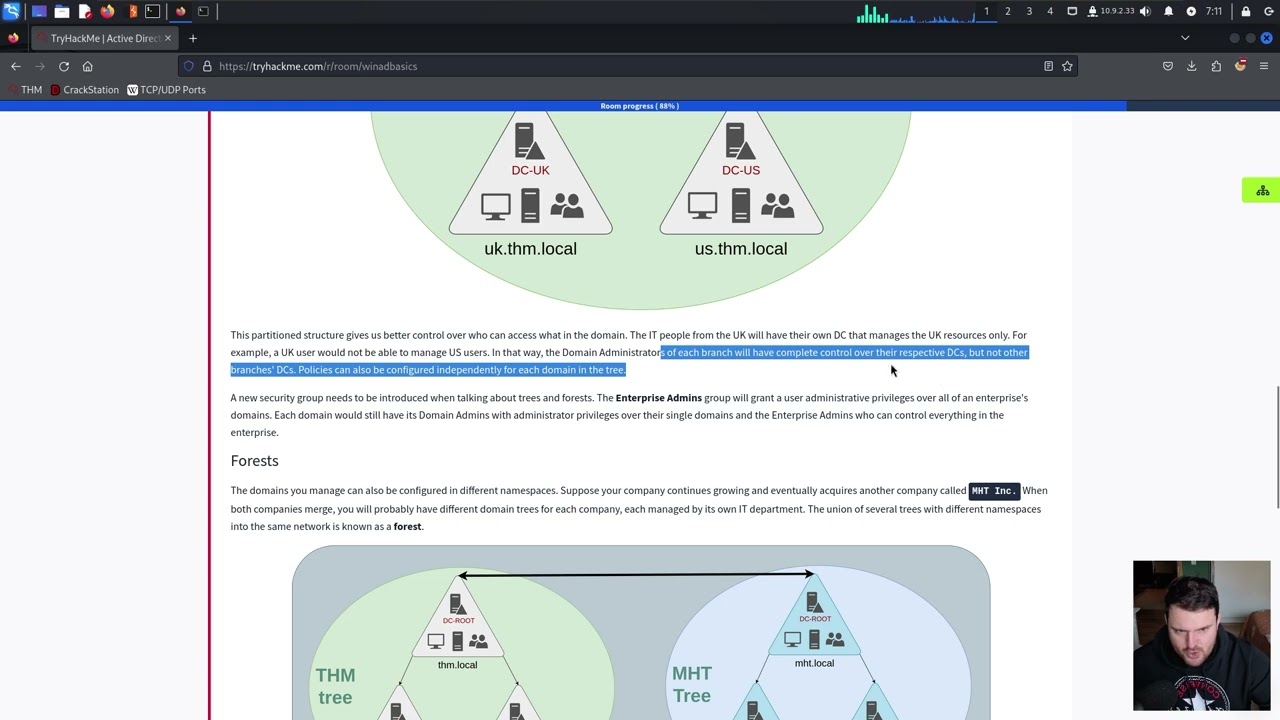Click the FoxyProxy extension icon
The image size is (1280, 720).
click(1240, 66)
